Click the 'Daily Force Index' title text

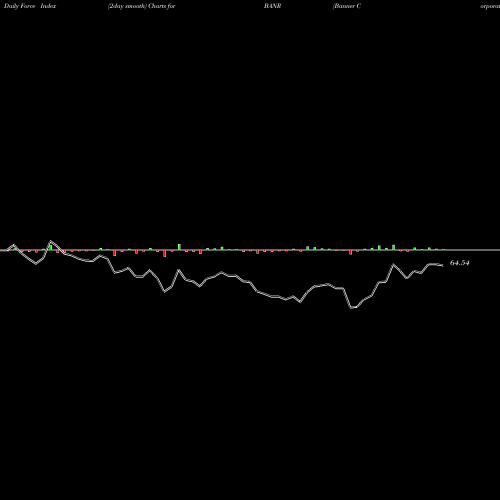(30, 6)
